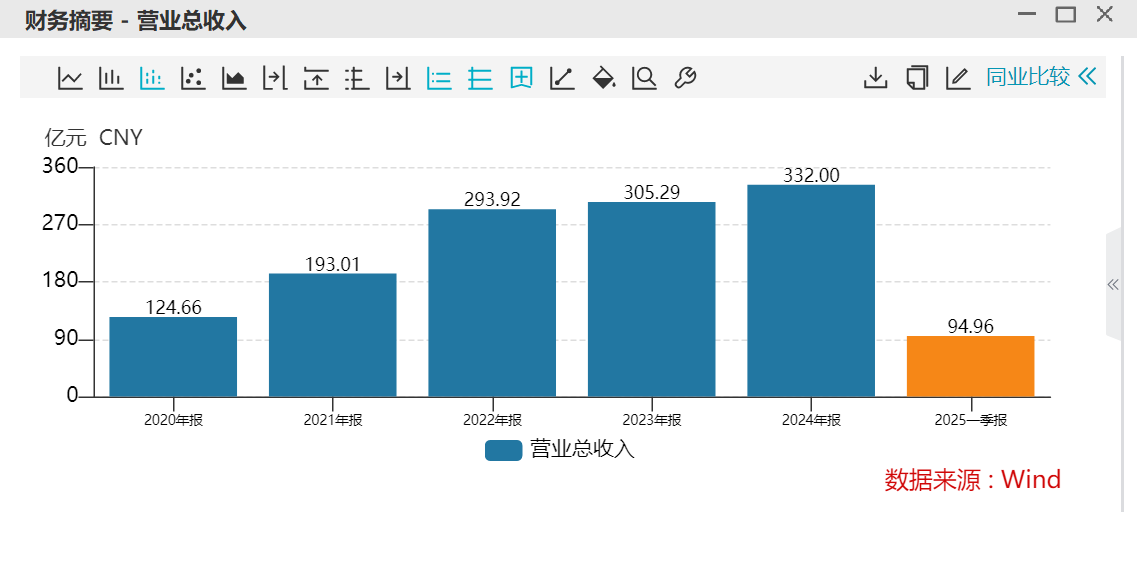1137x564 pixels.
Task: Add trend line with the line-points icon
Action: [x=562, y=78]
